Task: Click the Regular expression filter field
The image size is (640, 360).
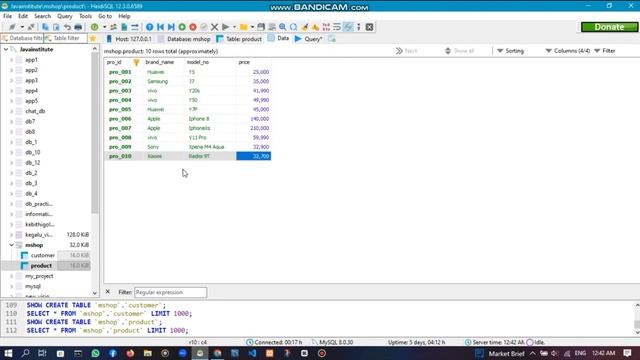Action: point(170,292)
